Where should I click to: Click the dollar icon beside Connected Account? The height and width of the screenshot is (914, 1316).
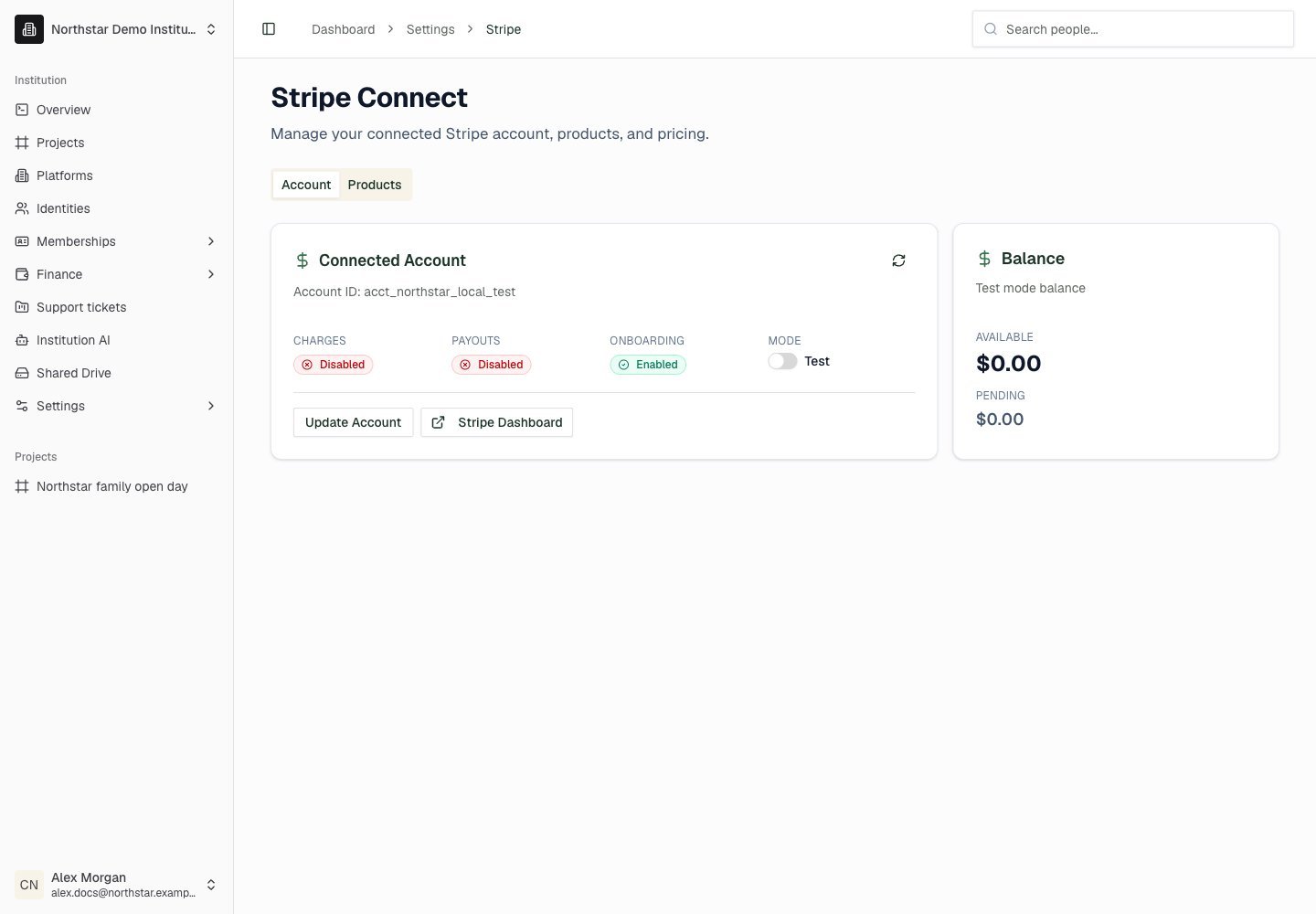(302, 260)
